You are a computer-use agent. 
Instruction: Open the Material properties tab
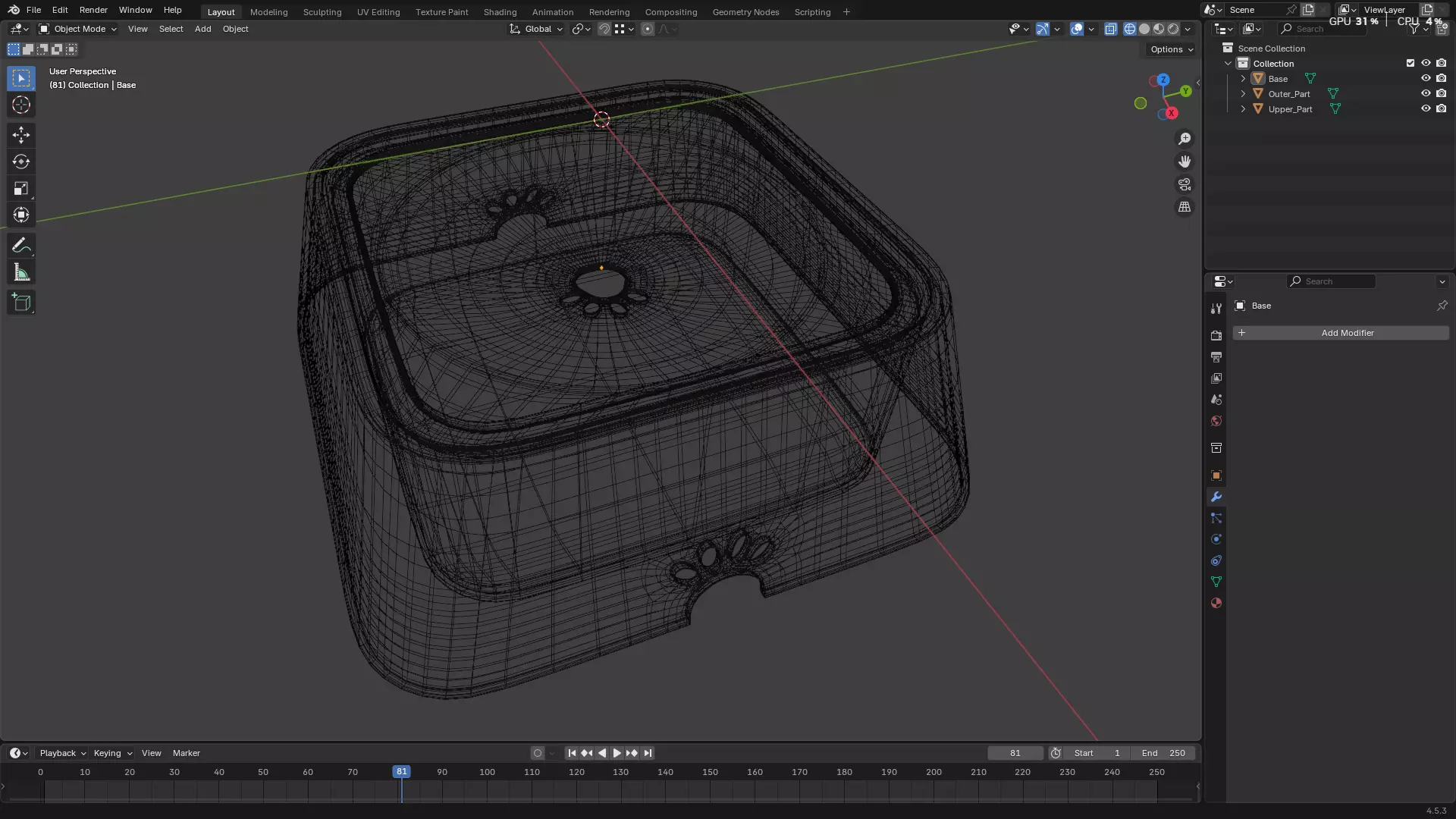(1216, 603)
